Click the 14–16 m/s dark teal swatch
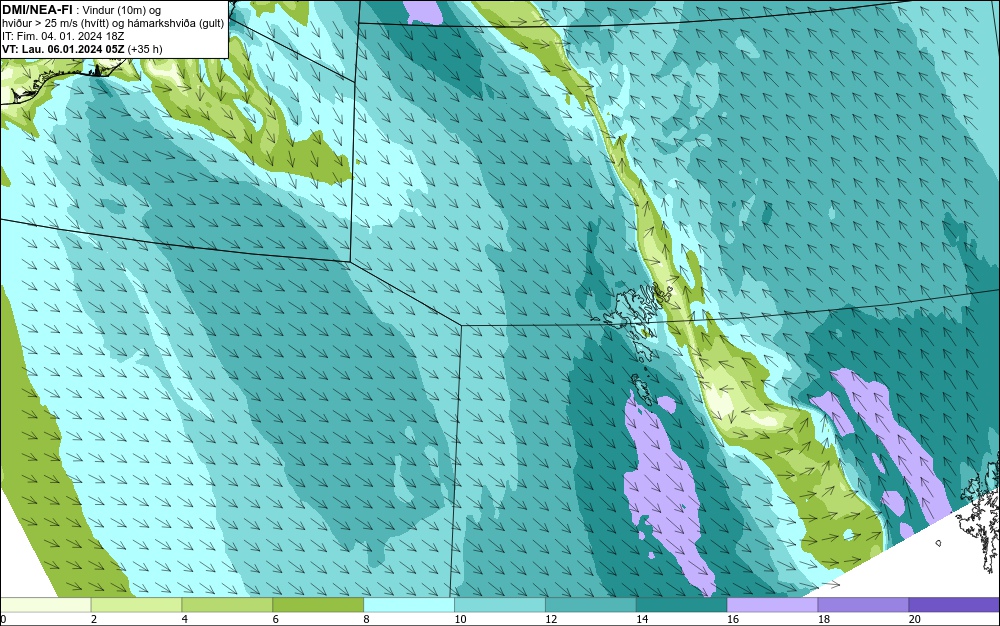 point(682,605)
